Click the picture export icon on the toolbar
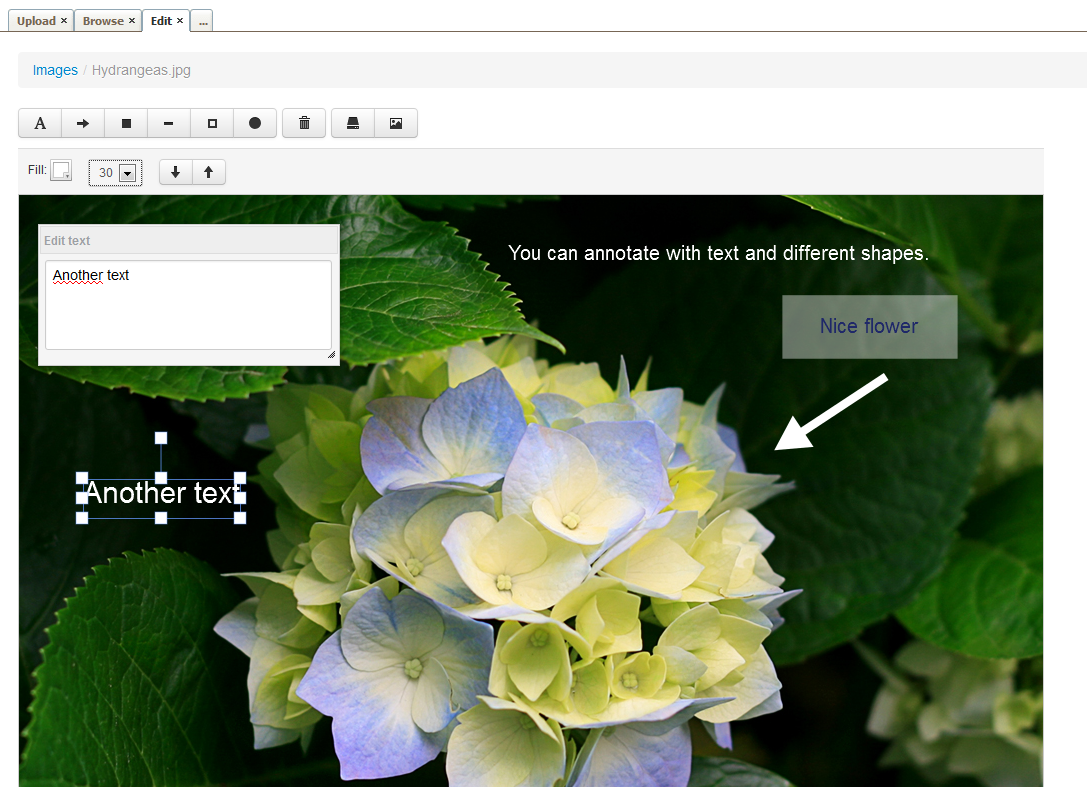 396,122
